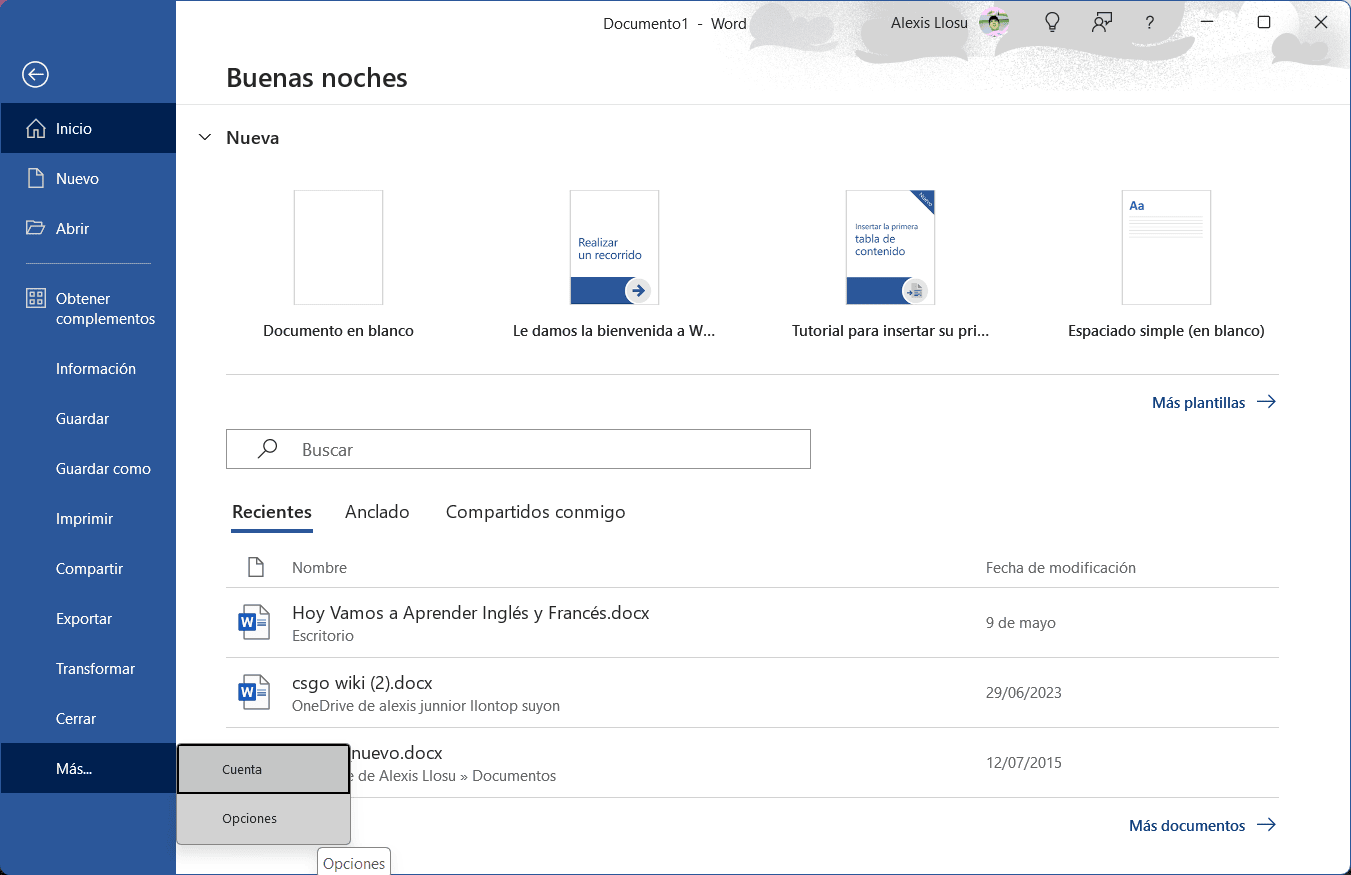Open the Exportar options

click(88, 618)
